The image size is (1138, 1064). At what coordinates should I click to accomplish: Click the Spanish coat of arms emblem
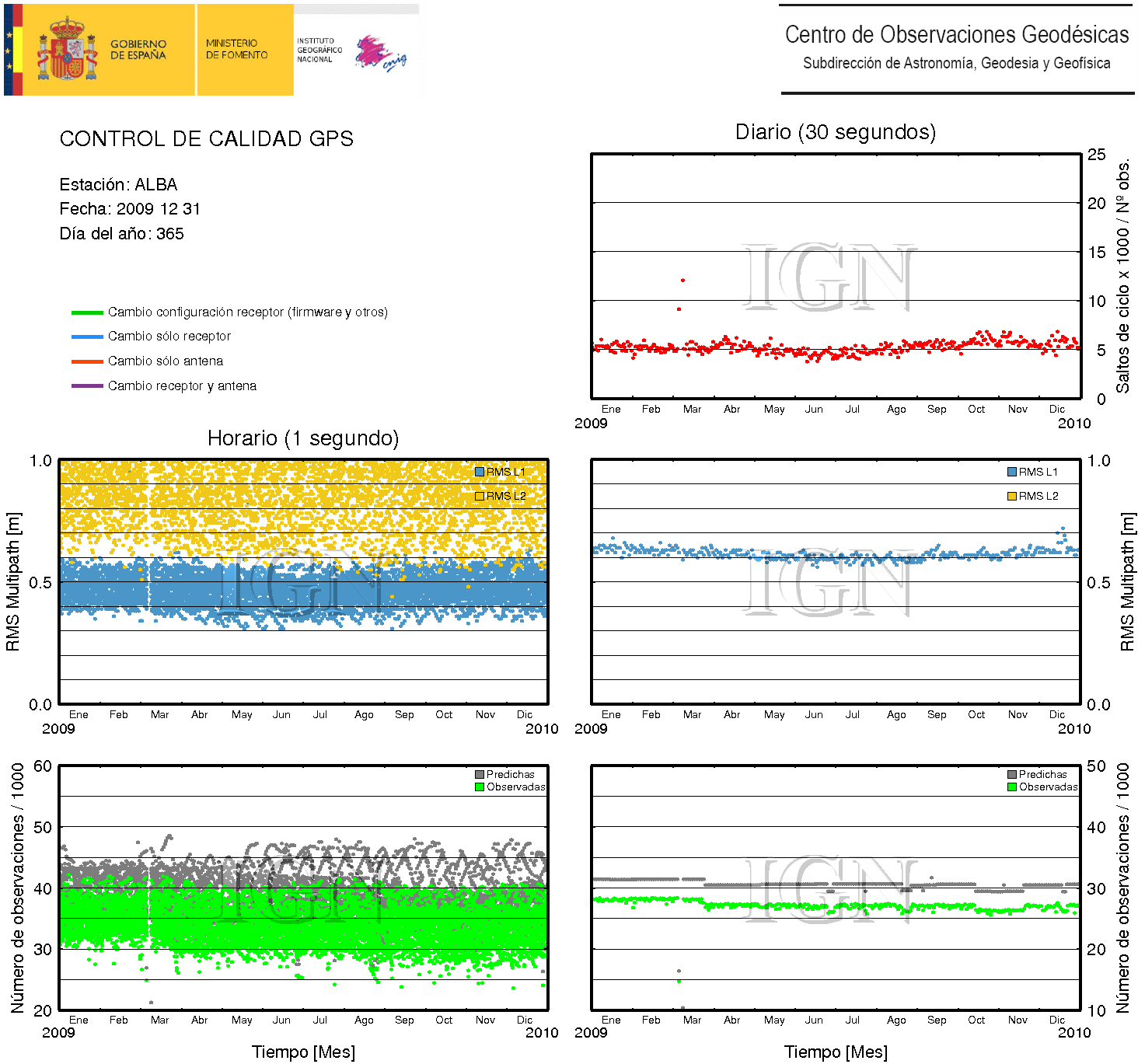(68, 50)
